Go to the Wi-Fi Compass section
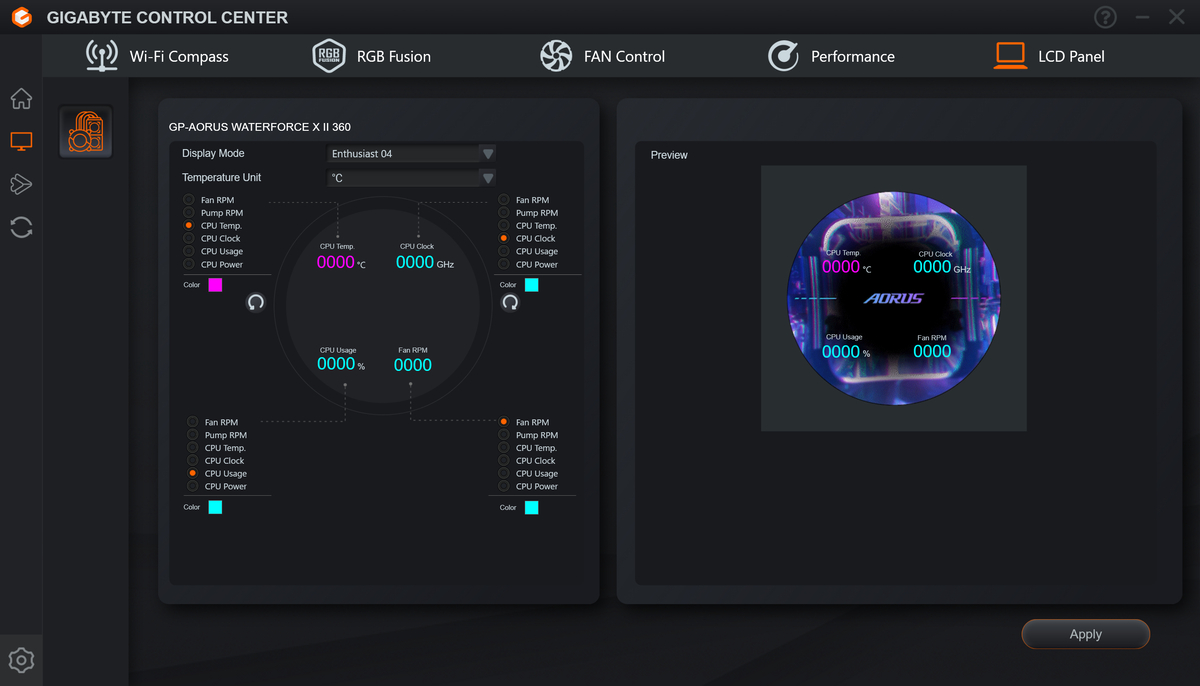Viewport: 1200px width, 686px height. point(157,56)
